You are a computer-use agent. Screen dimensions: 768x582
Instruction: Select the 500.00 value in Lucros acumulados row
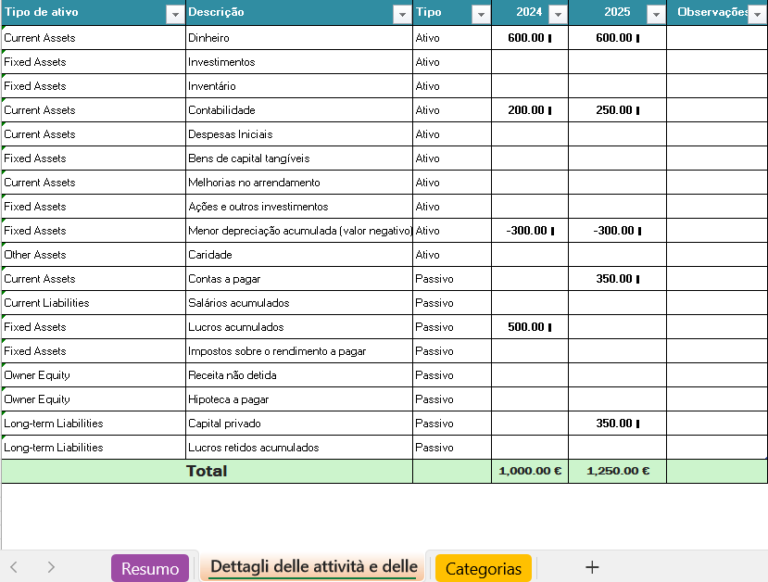(x=530, y=327)
